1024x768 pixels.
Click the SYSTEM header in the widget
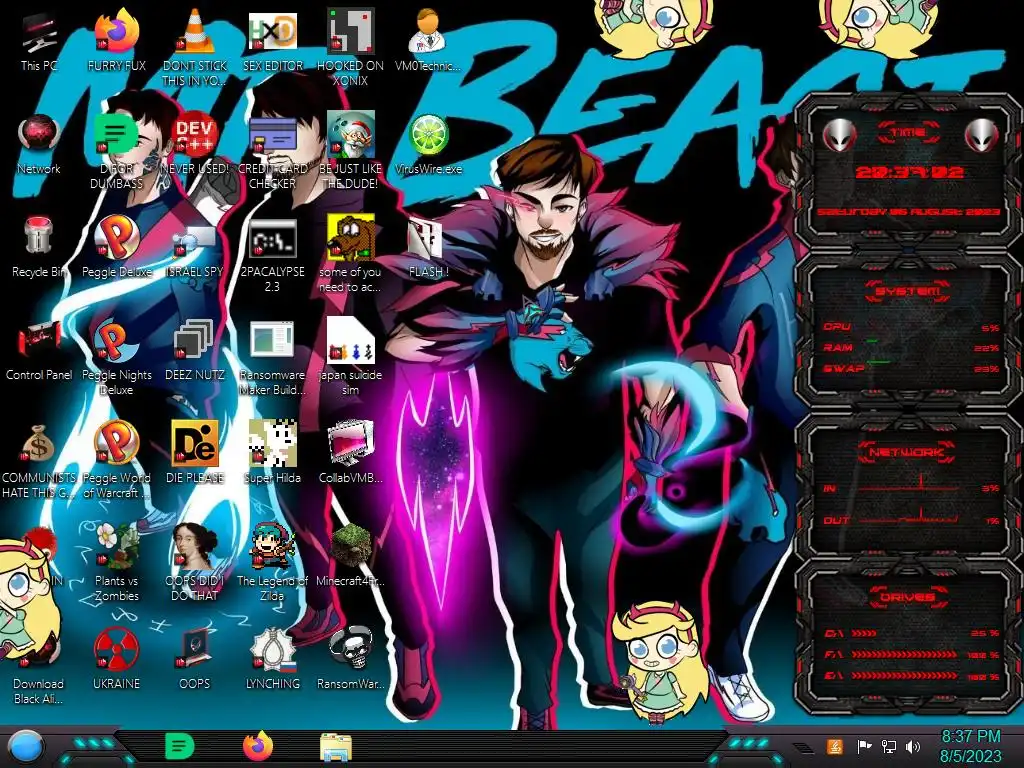907,291
